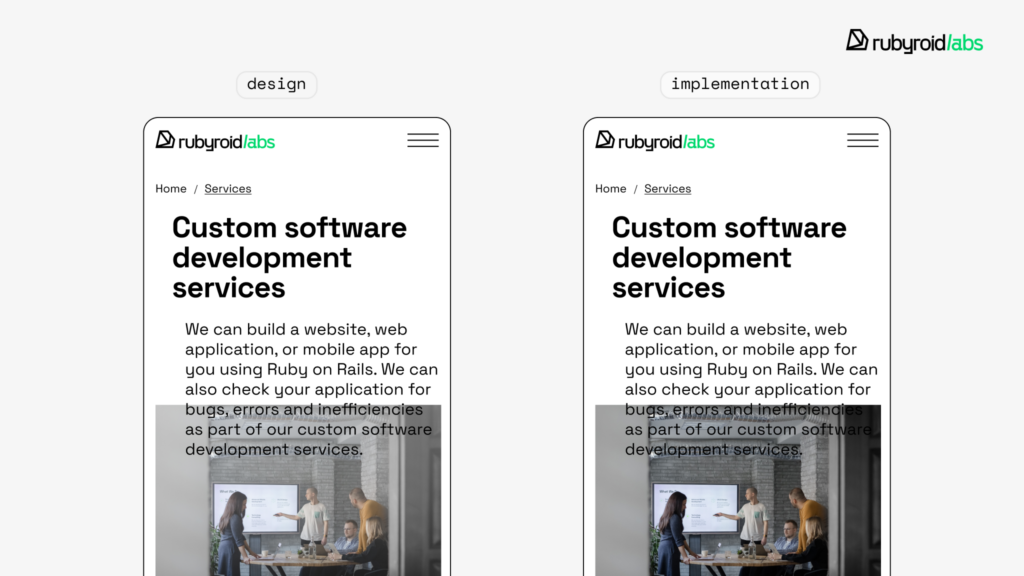Click the breadcrumb slash separator in implementation mockup

635,189
